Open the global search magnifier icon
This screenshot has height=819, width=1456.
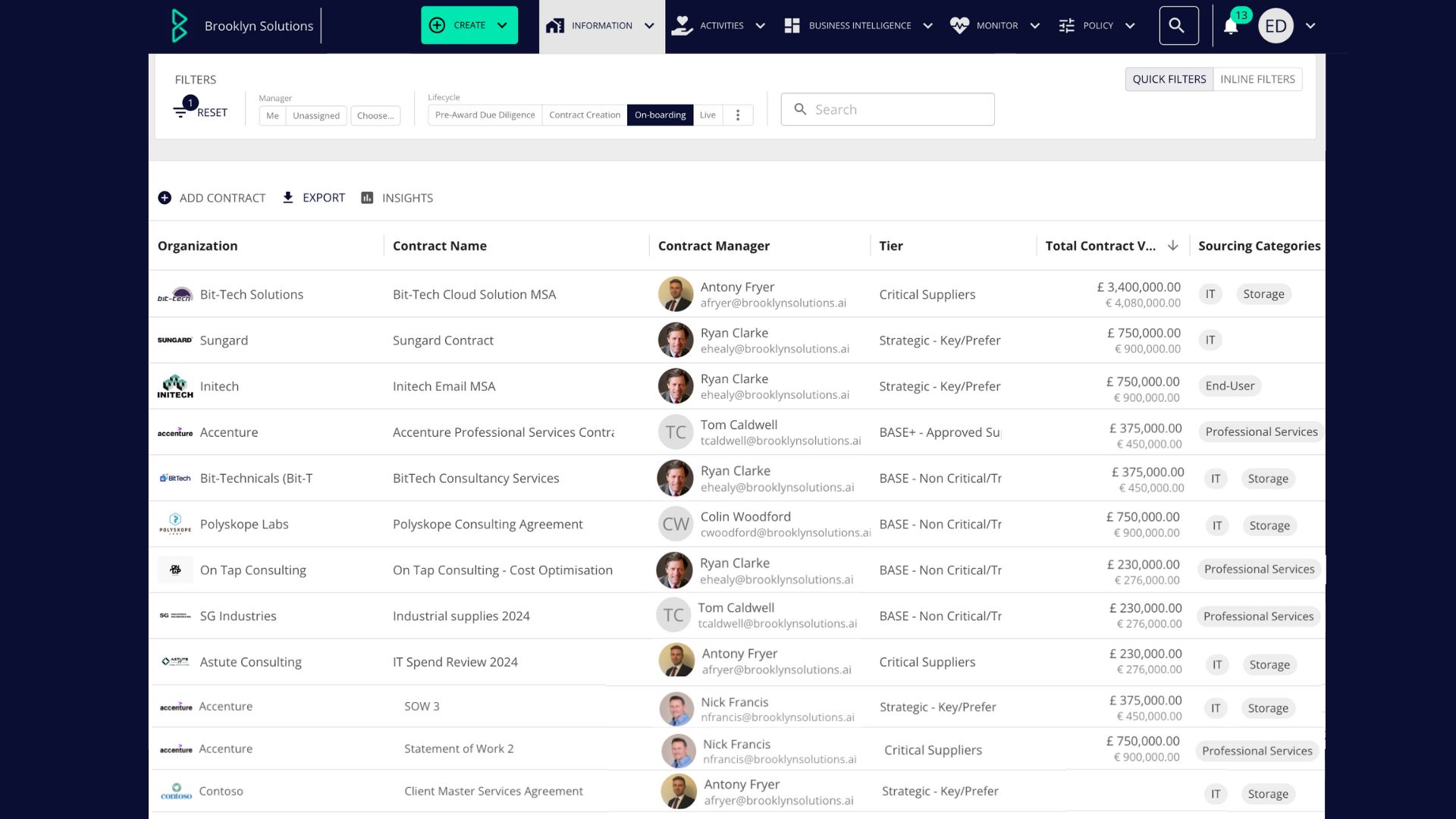(x=1178, y=25)
